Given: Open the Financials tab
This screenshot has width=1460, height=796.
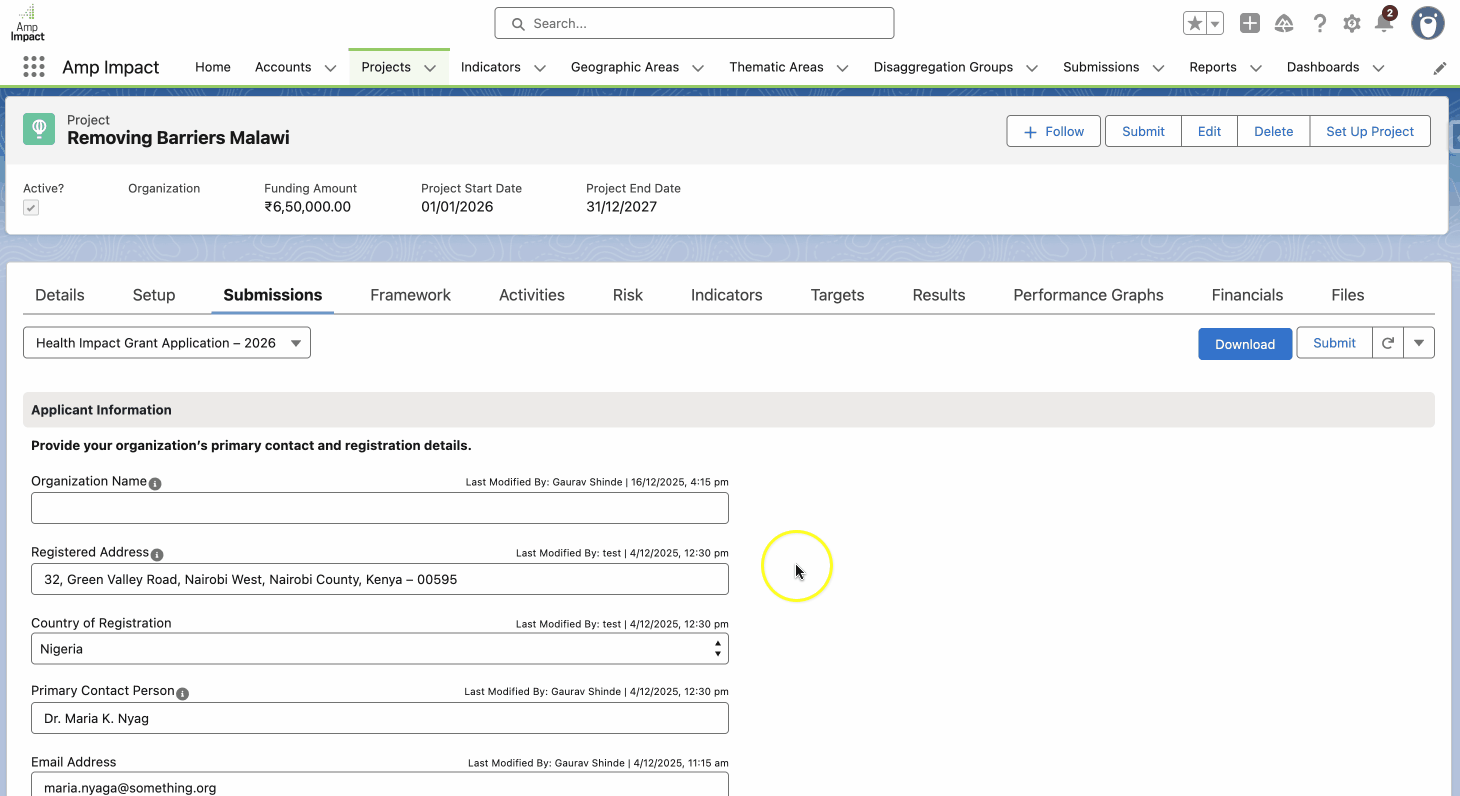Looking at the screenshot, I should [1247, 295].
